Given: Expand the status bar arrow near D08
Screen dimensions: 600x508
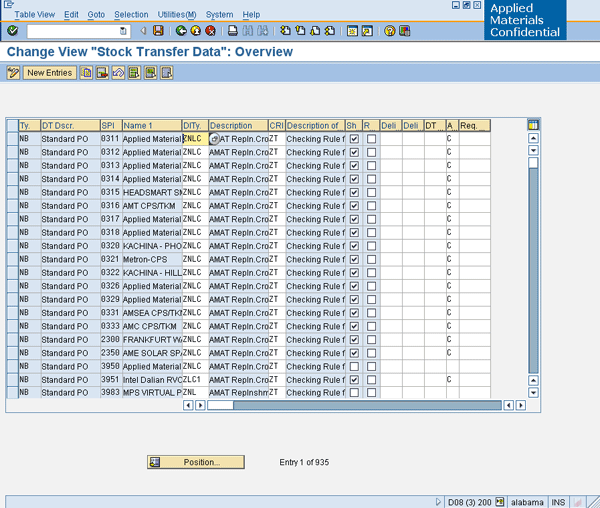Looking at the screenshot, I should 438,501.
